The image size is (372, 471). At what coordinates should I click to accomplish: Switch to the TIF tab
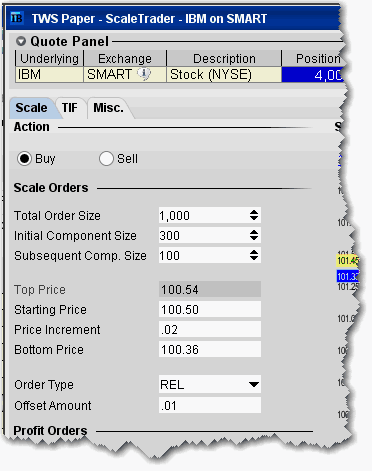(70, 108)
